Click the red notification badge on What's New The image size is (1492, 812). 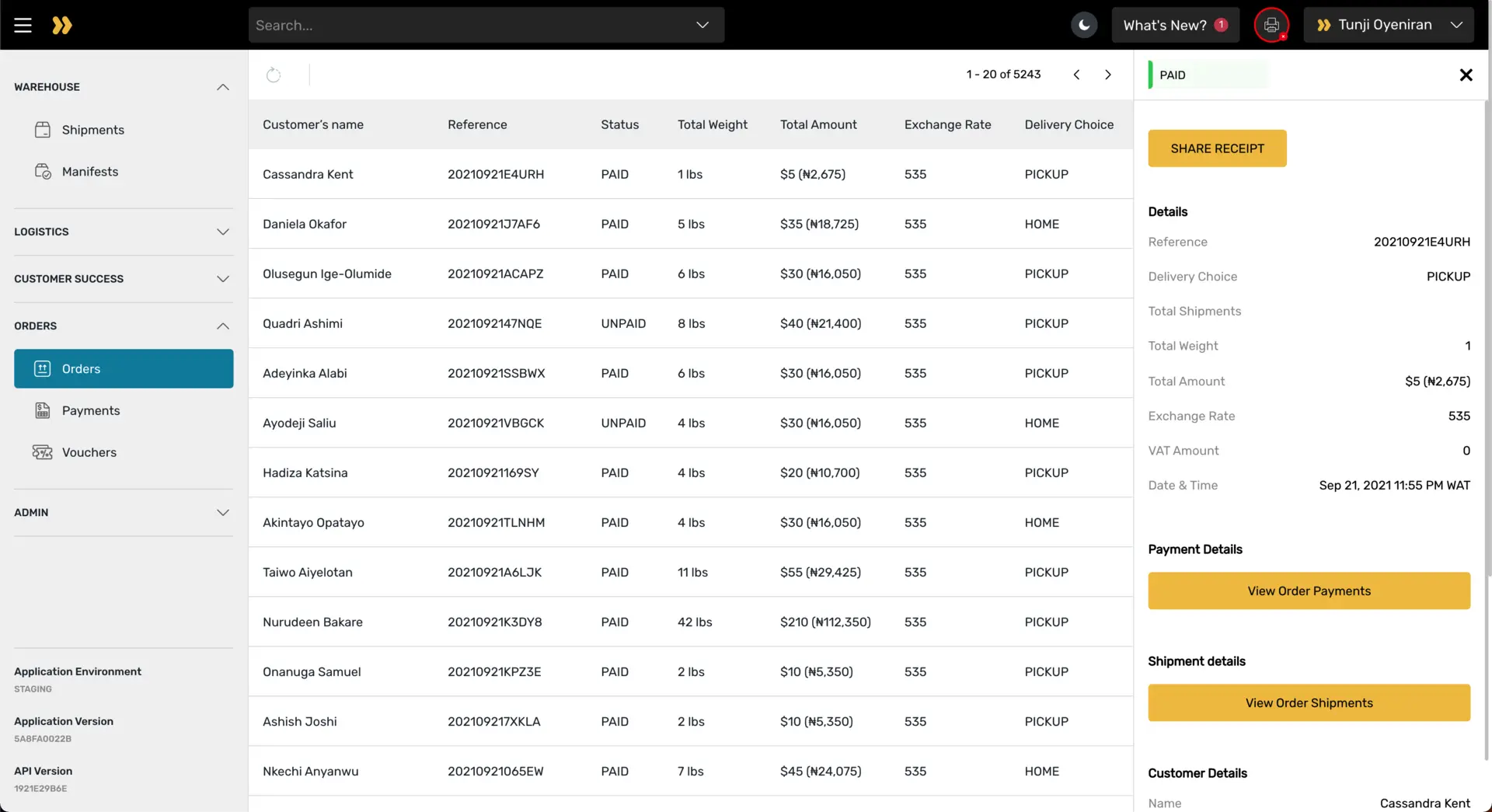pyautogui.click(x=1221, y=25)
